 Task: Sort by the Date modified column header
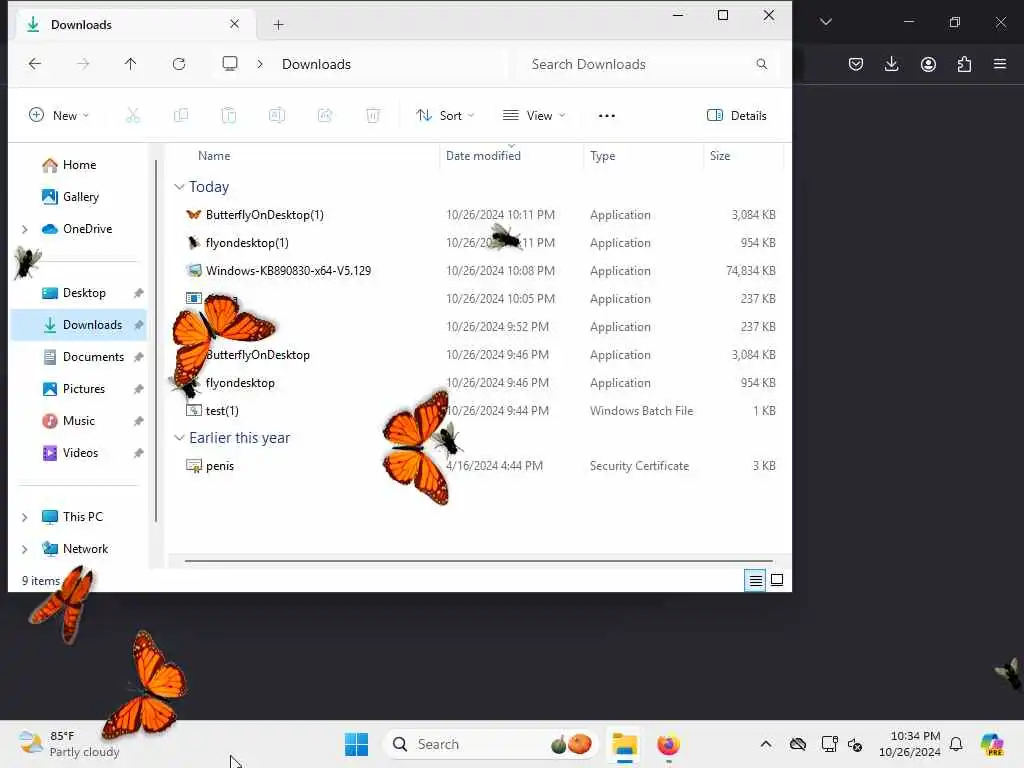click(x=483, y=155)
